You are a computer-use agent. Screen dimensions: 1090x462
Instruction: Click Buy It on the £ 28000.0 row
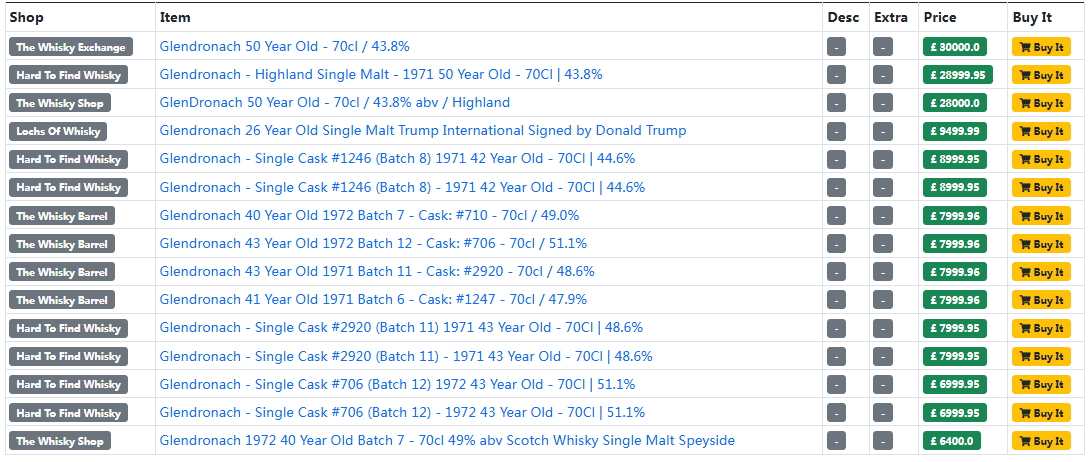1041,103
